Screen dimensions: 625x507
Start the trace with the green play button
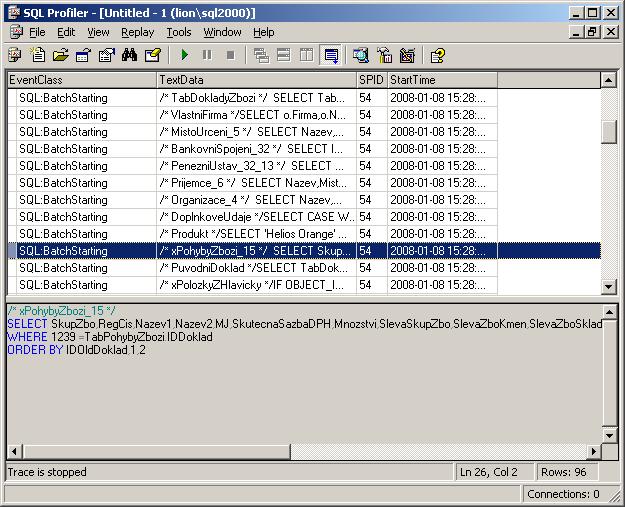[185, 55]
